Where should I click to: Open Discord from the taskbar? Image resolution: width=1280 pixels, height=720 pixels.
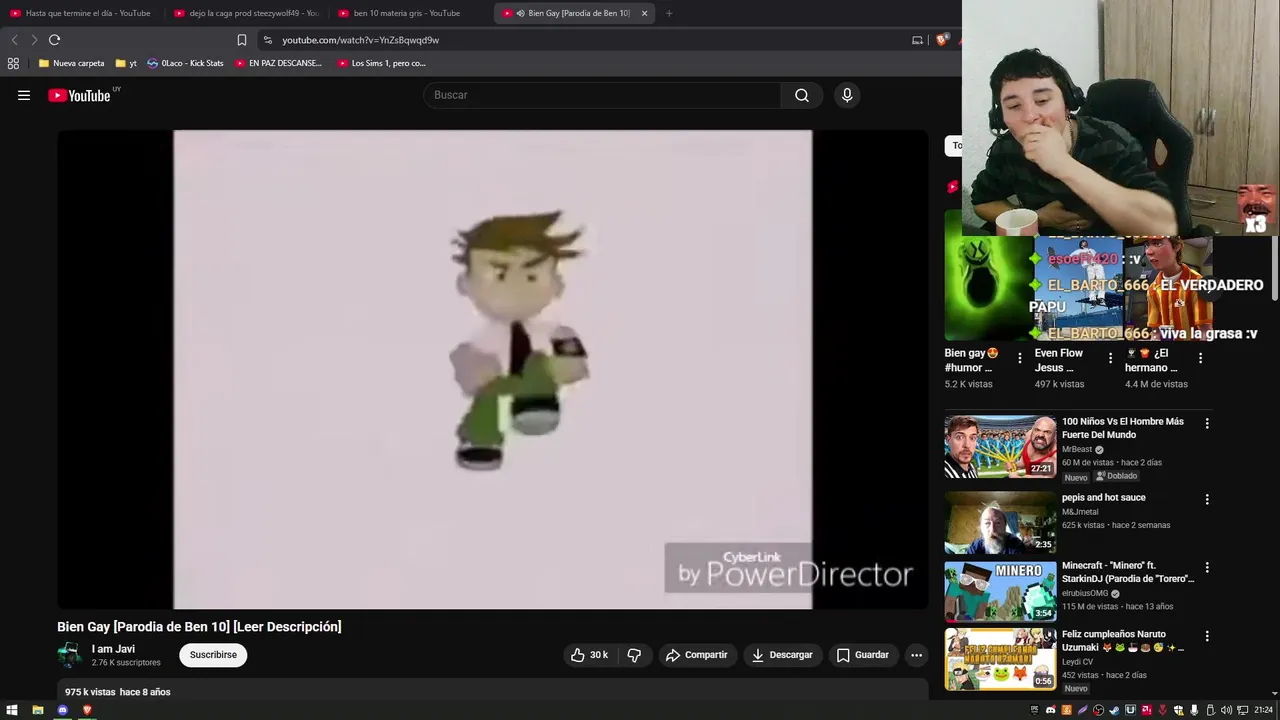tap(63, 710)
